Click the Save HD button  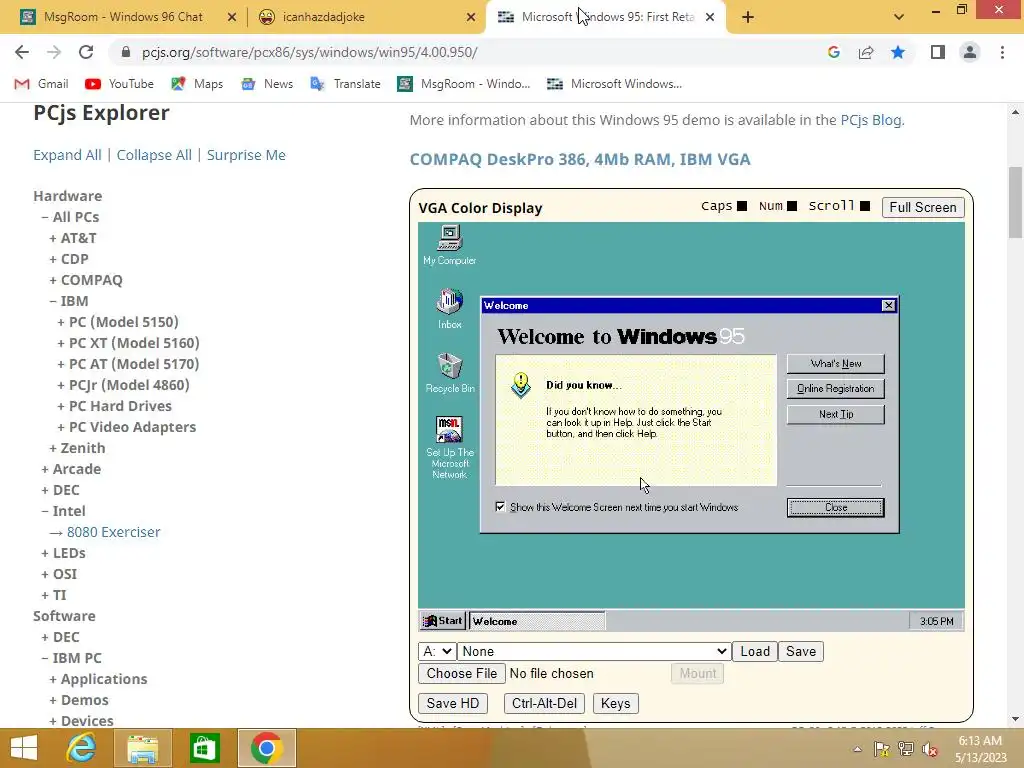(x=453, y=703)
